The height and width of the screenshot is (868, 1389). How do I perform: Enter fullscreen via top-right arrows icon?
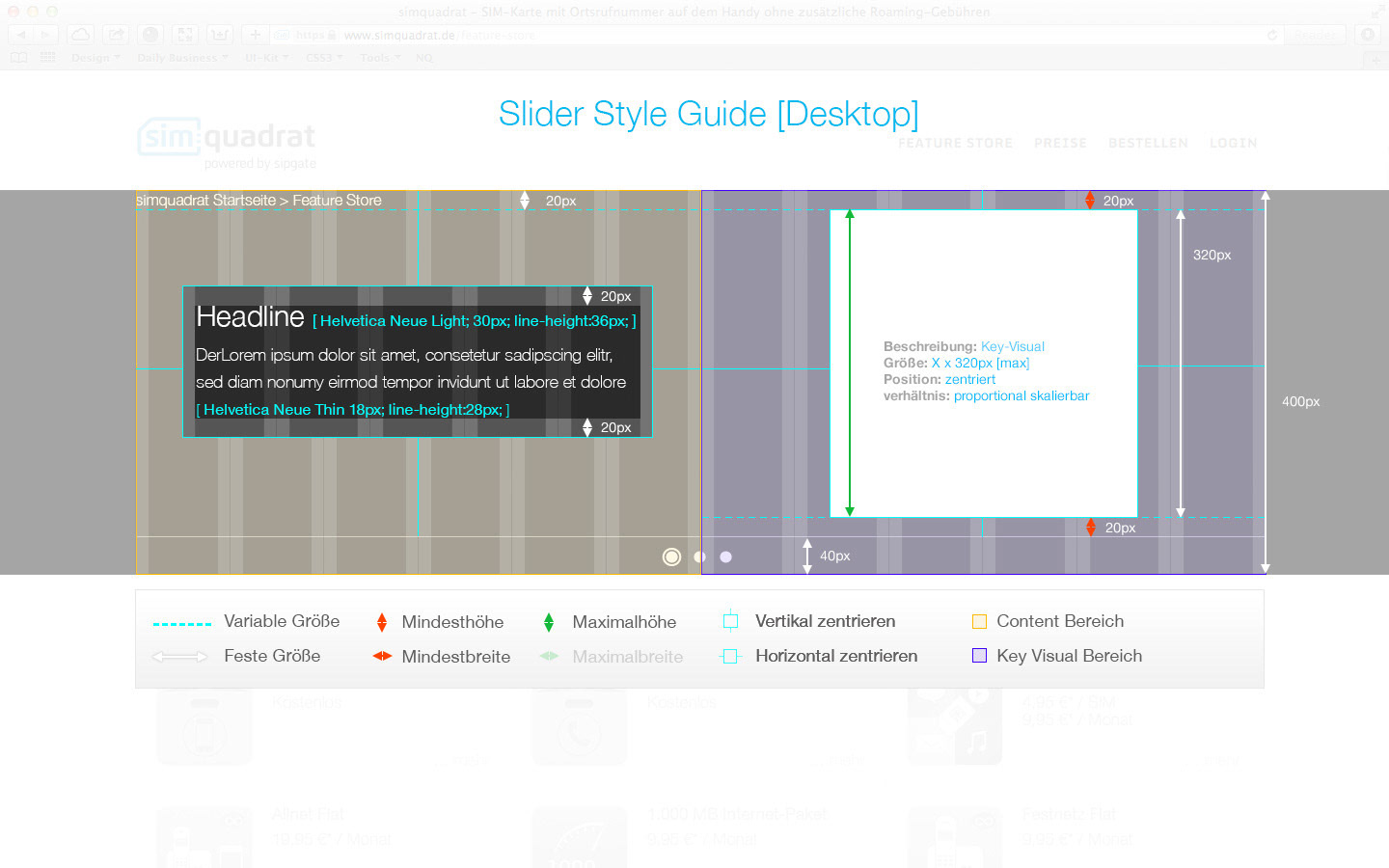pyautogui.click(x=1377, y=12)
